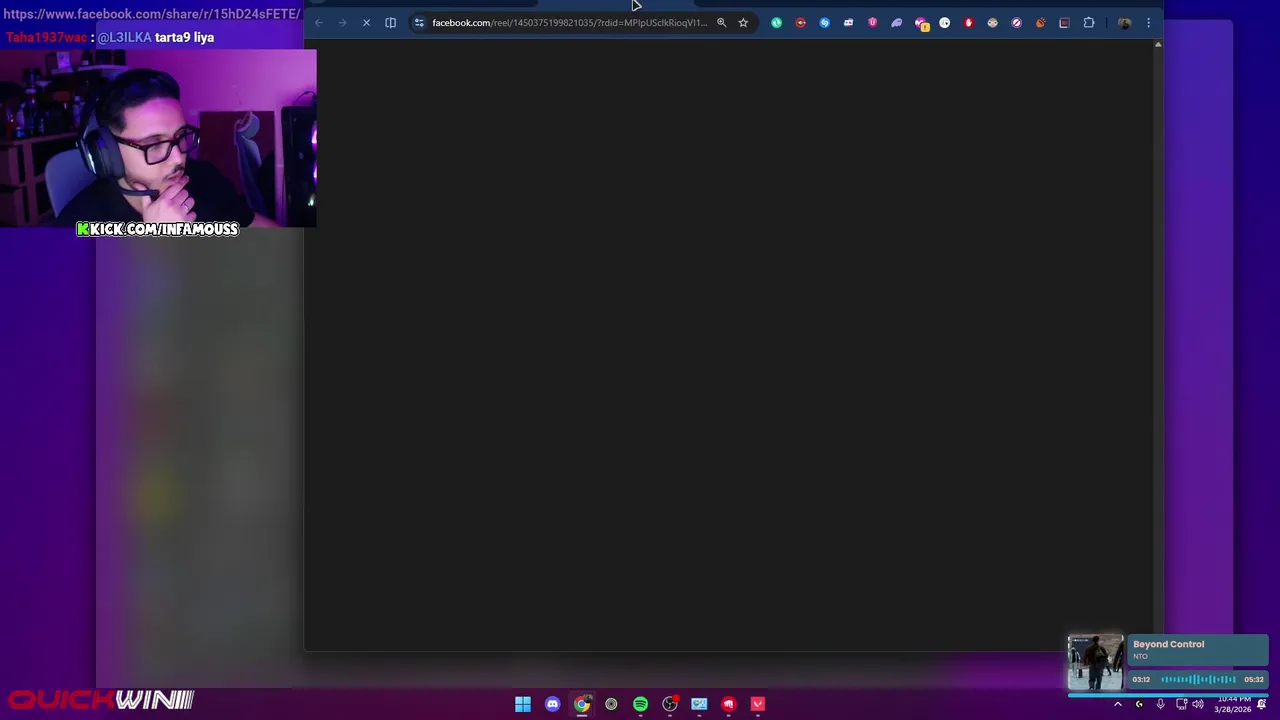This screenshot has width=1280, height=720.
Task: Switch to Chrome in the taskbar
Action: tap(582, 704)
